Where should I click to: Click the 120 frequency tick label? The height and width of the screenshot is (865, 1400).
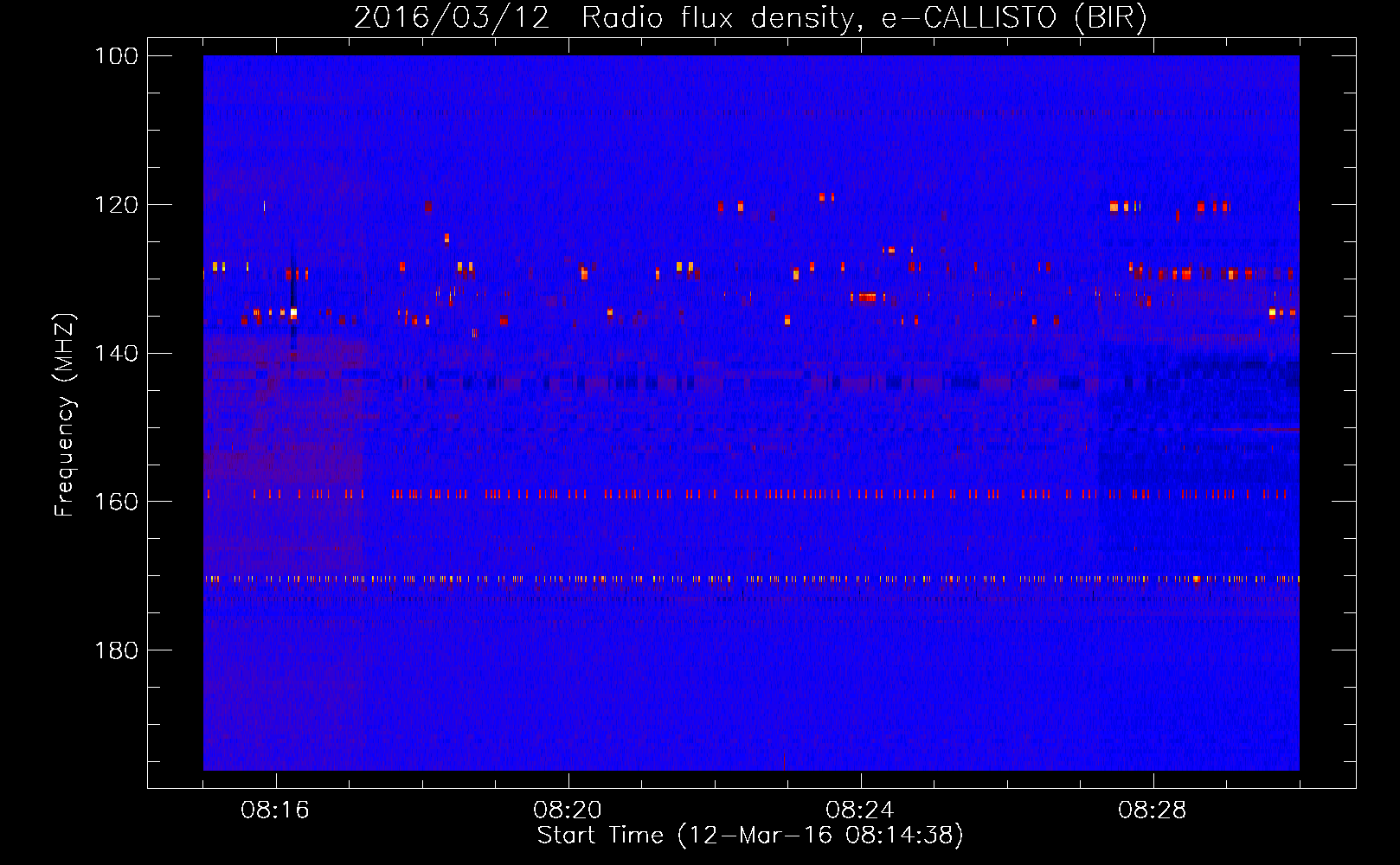point(116,205)
